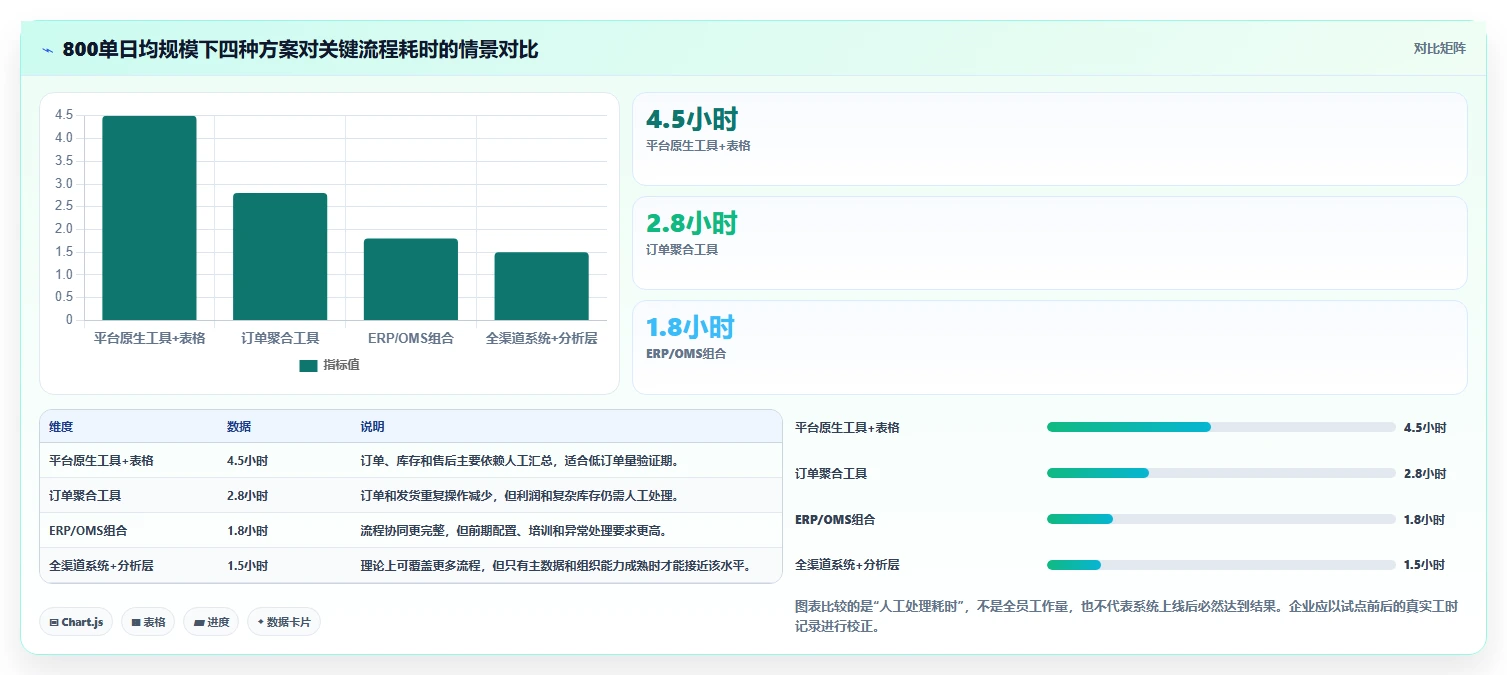Click the 平台原生工具+表格 chart bar
The width and height of the screenshot is (1507, 675).
149,218
